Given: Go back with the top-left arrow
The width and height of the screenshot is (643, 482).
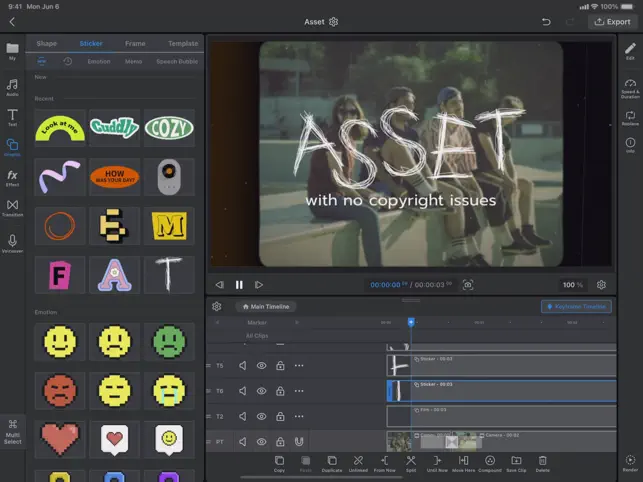Looking at the screenshot, I should point(12,22).
